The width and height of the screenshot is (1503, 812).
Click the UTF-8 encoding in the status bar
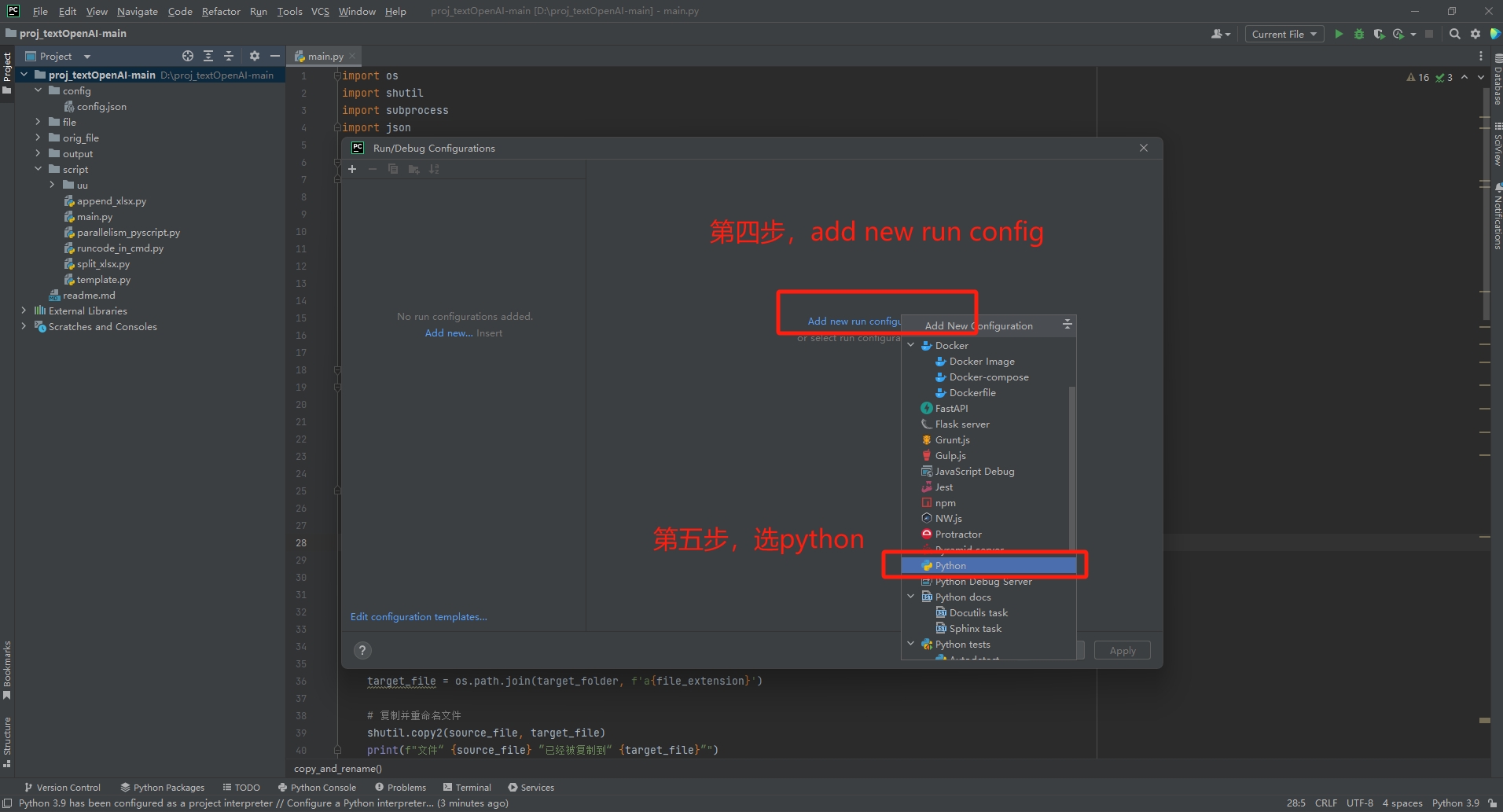coord(1359,803)
